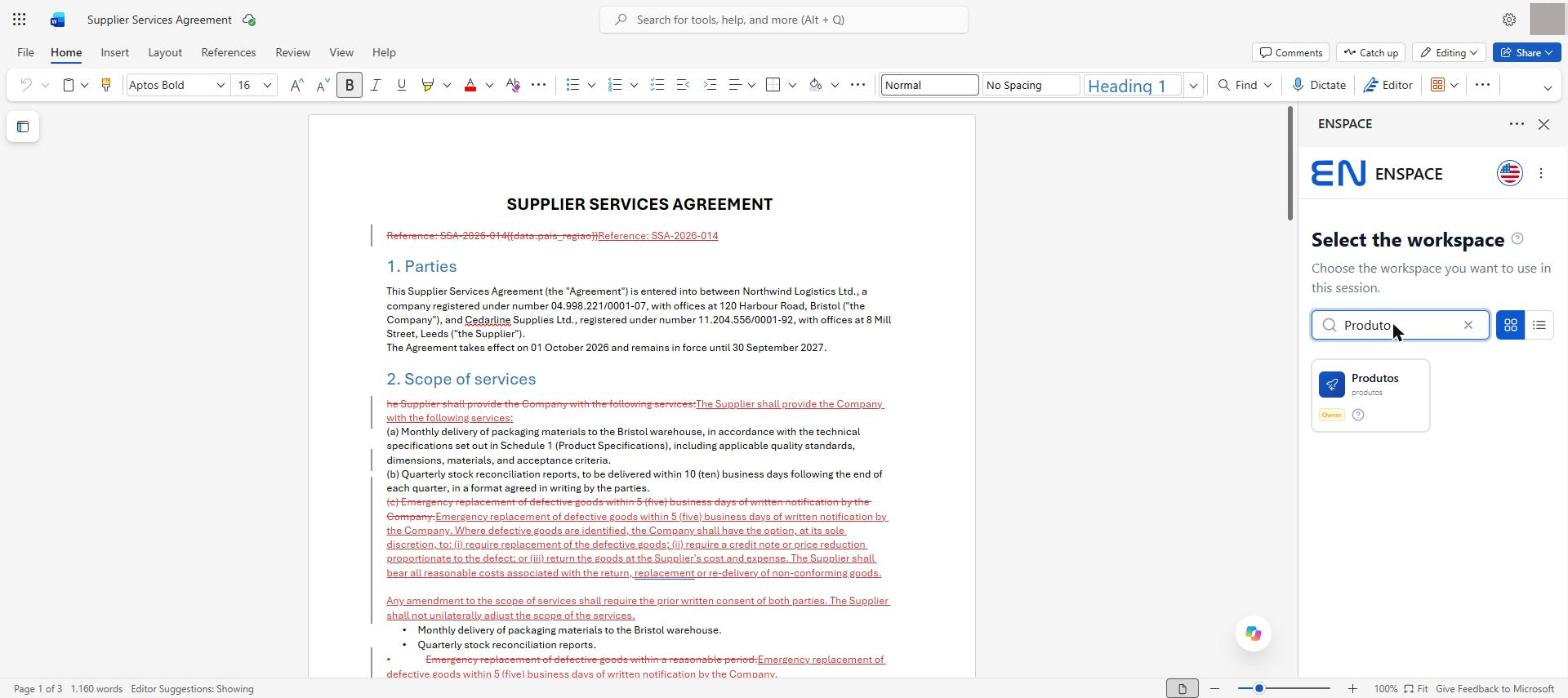
Task: Switch to the Insert tab
Action: click(114, 52)
